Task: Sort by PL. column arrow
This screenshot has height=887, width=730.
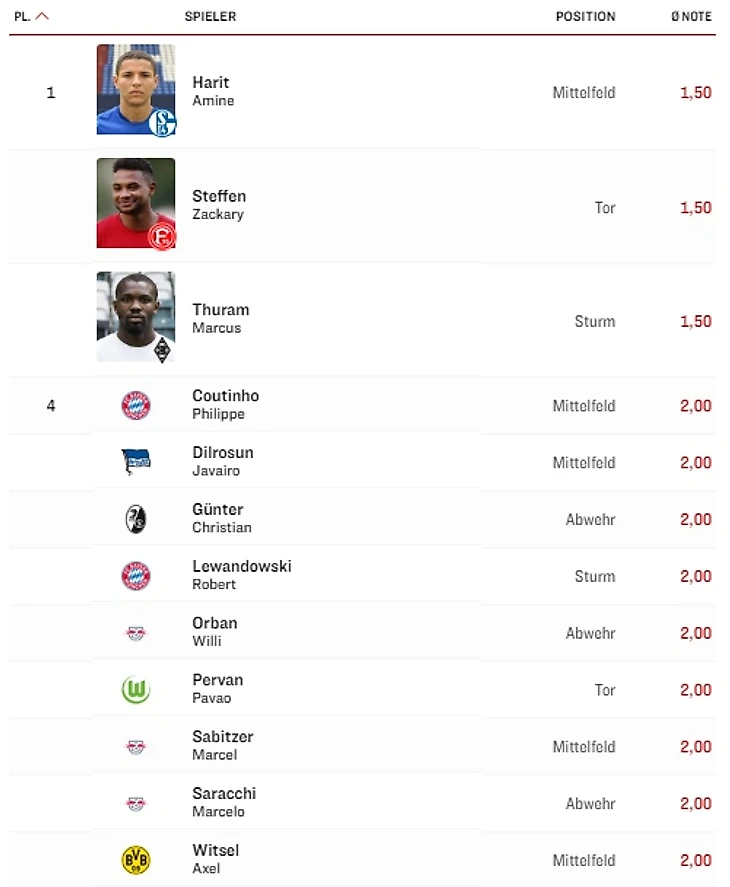Action: (42, 17)
